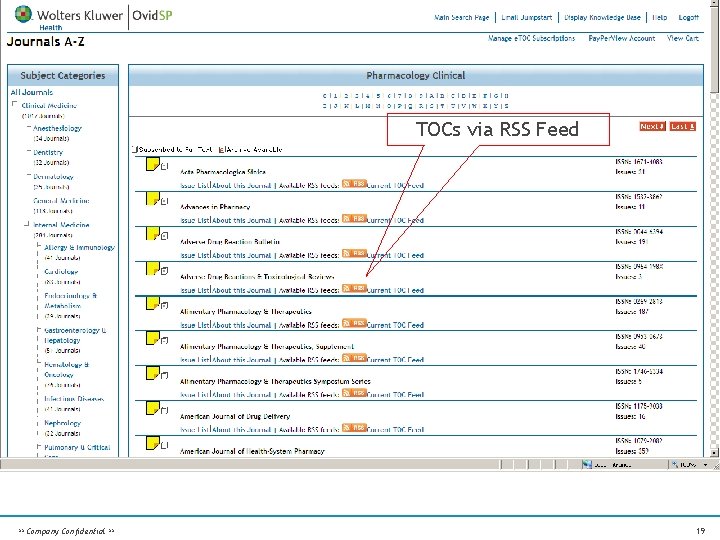Viewport: 720px width, 540px height.
Task: Click the vertical scrollbar down arrow
Action: (714, 453)
